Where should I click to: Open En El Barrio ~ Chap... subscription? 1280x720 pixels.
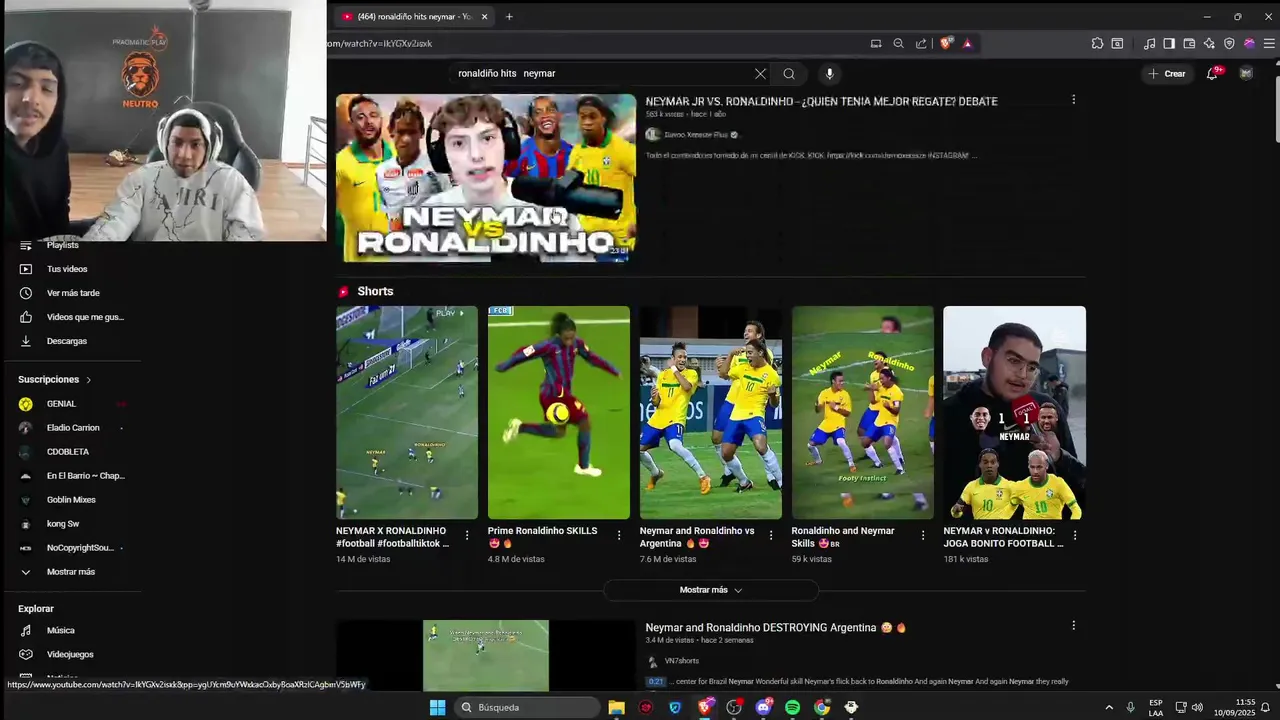(85, 476)
